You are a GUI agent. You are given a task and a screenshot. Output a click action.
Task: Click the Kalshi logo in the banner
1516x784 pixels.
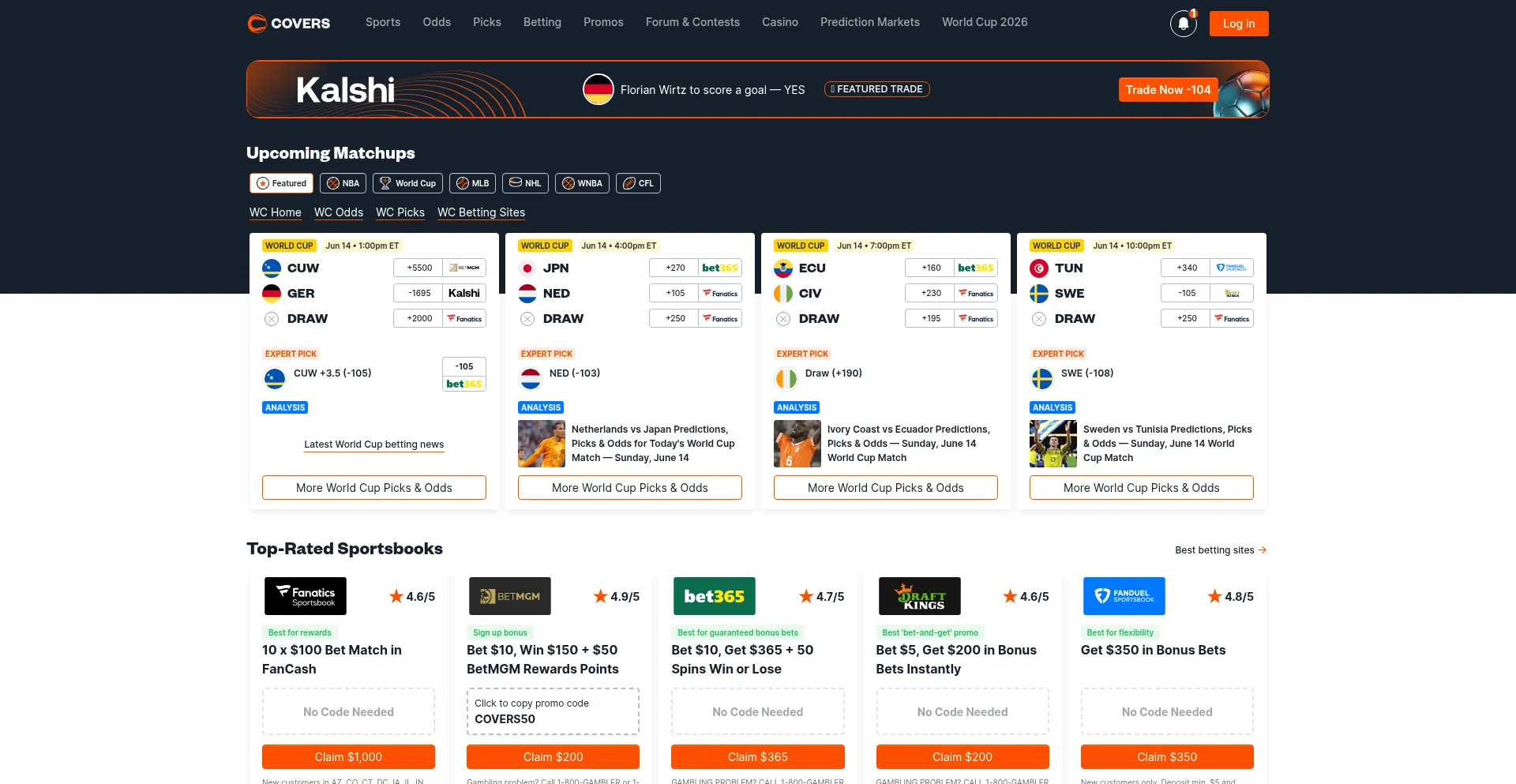tap(345, 90)
